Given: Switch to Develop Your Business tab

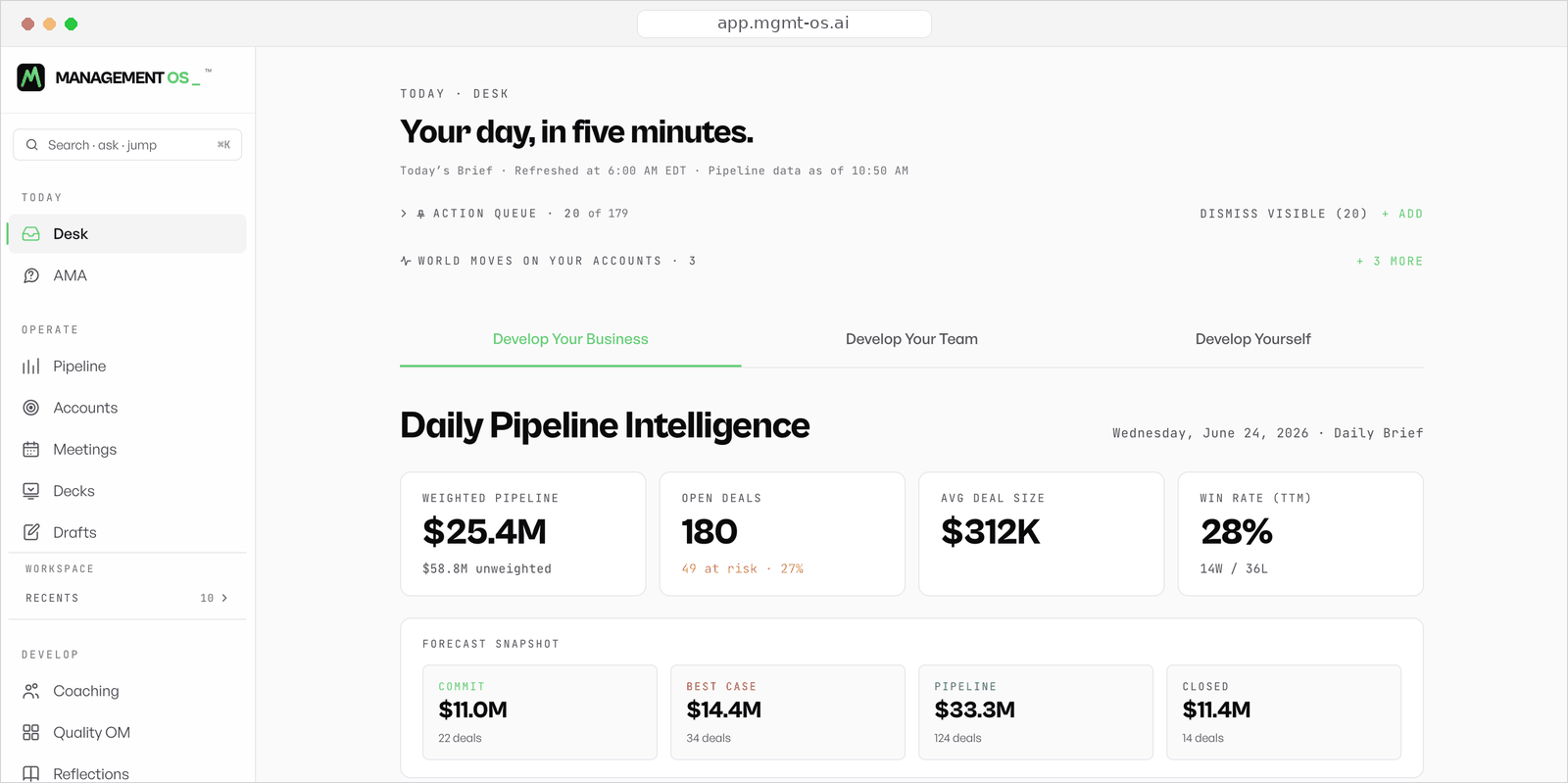Looking at the screenshot, I should (x=570, y=339).
